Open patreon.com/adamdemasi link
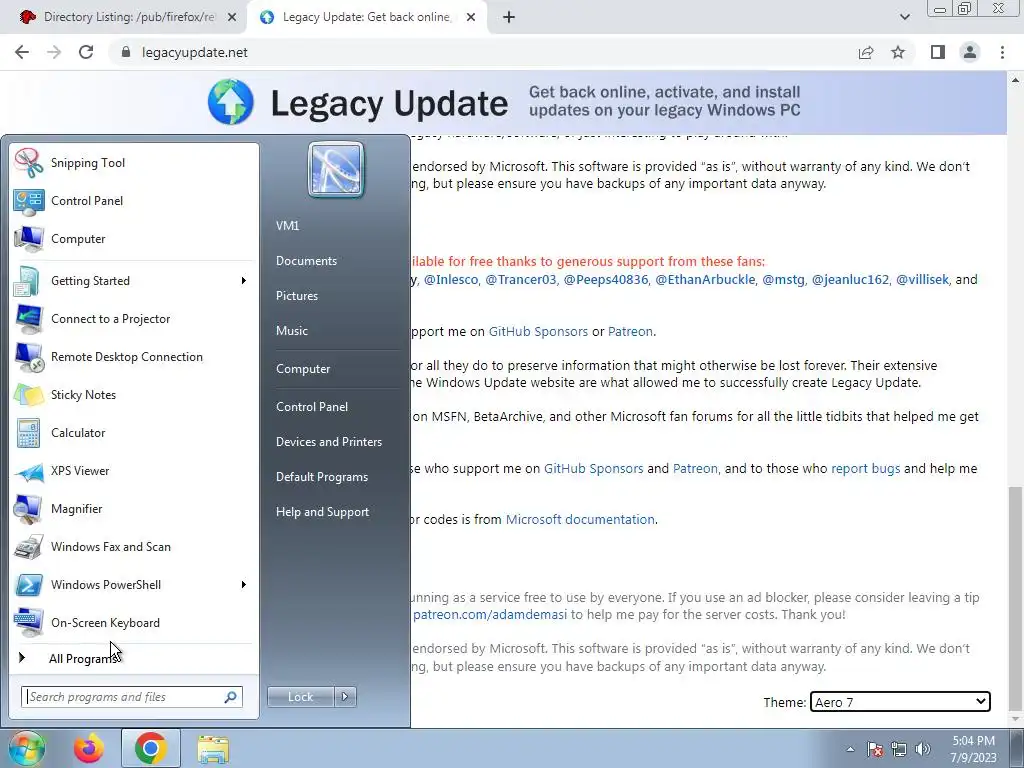The width and height of the screenshot is (1024, 768). click(x=490, y=615)
